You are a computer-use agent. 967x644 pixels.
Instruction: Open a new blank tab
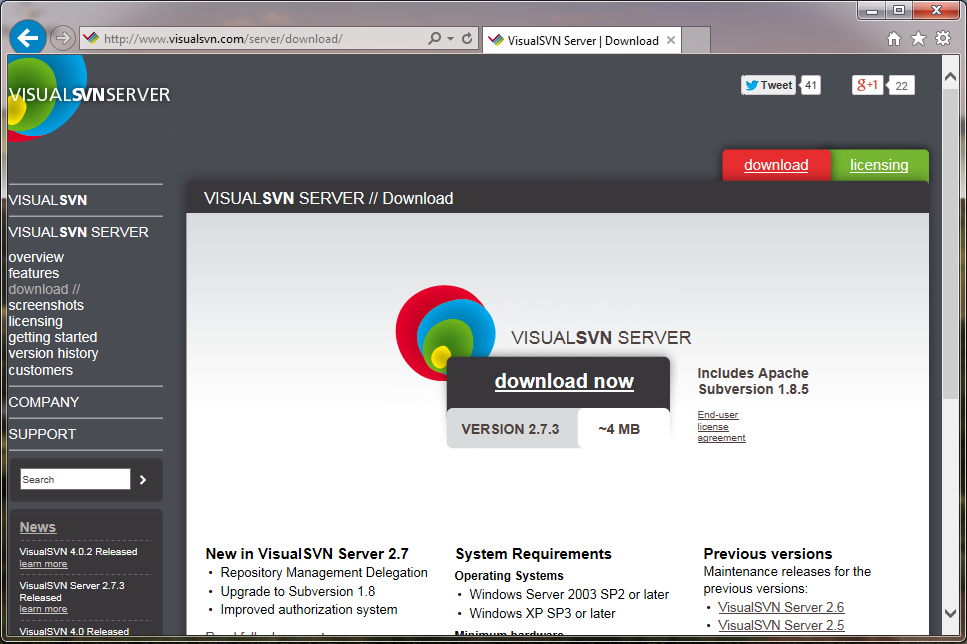[696, 40]
